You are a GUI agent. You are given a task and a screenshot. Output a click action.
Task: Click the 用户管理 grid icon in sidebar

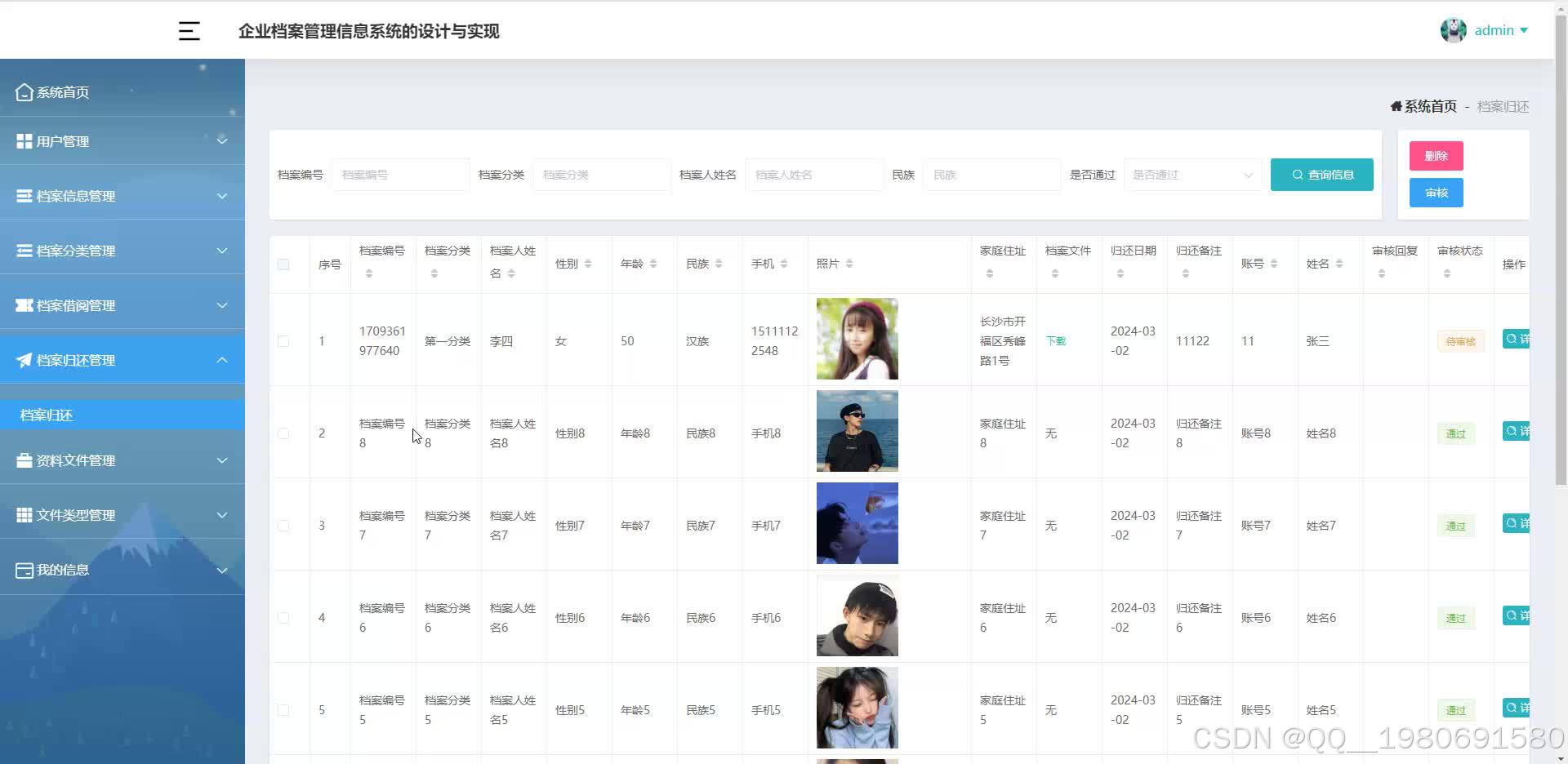pos(23,140)
